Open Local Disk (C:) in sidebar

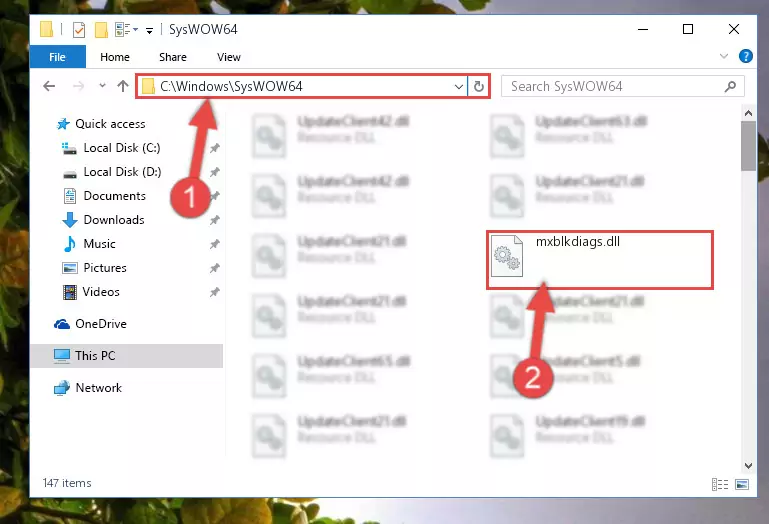(x=122, y=148)
